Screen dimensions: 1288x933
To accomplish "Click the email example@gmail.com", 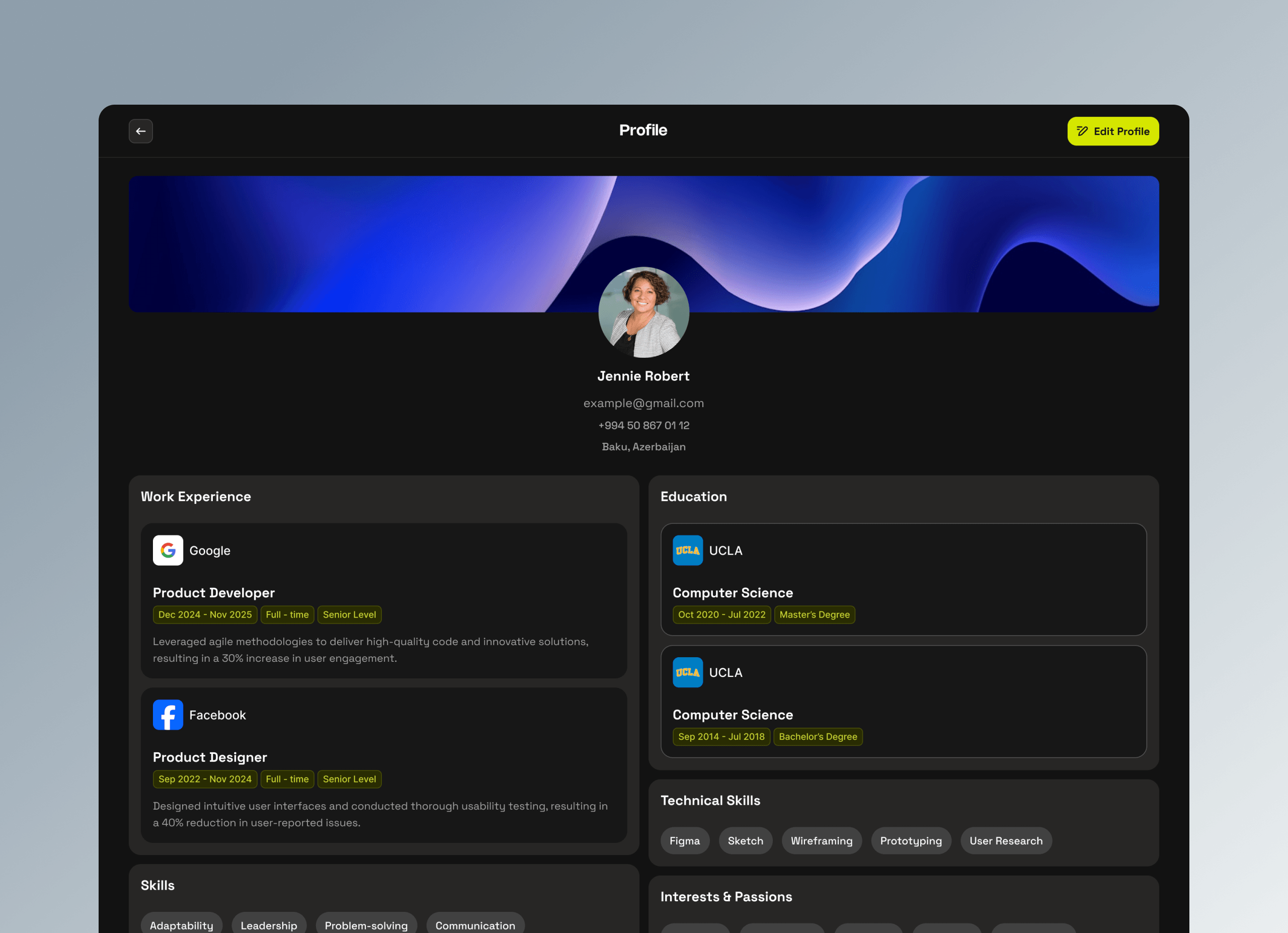I will [x=643, y=403].
